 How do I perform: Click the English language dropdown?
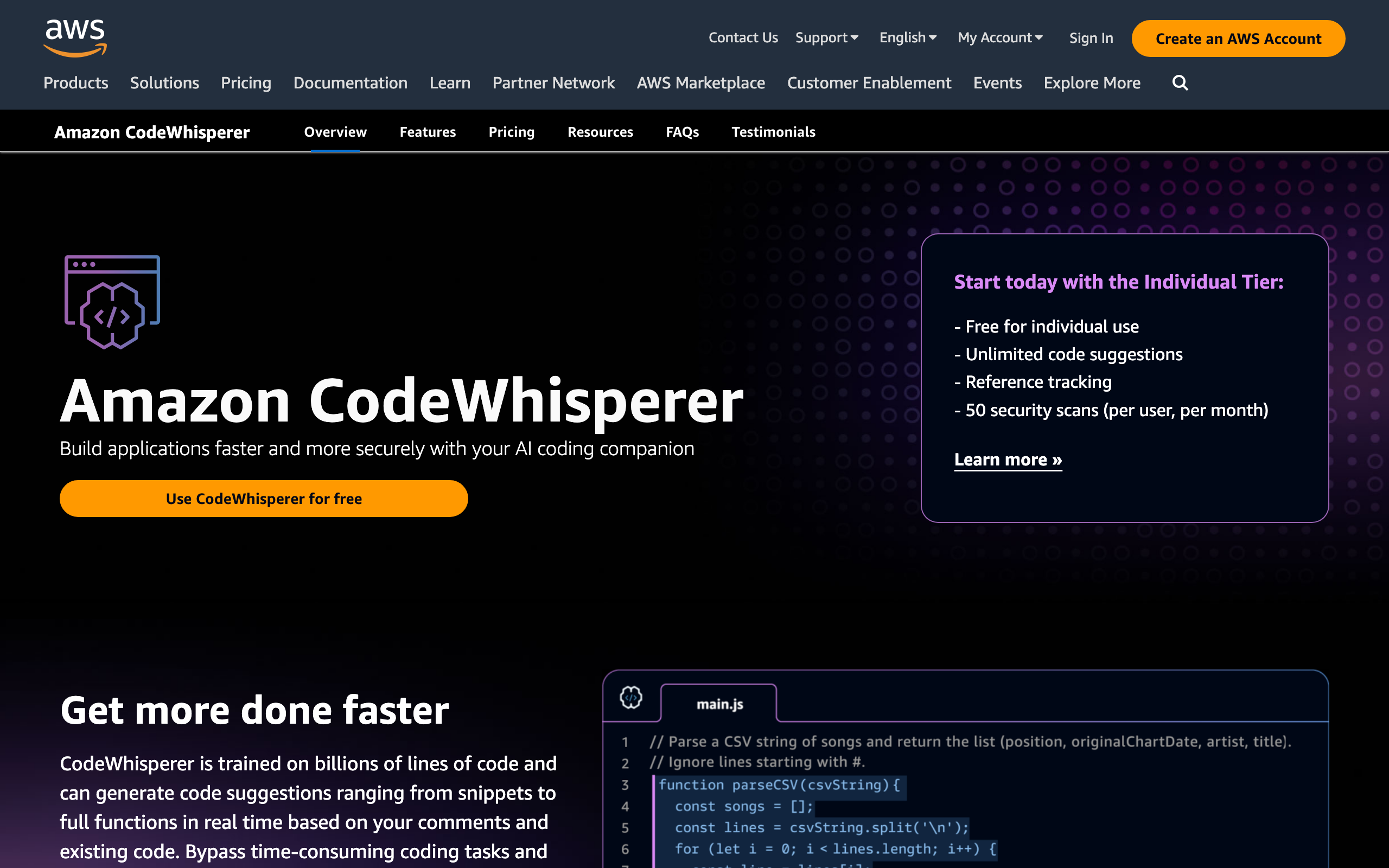(906, 38)
